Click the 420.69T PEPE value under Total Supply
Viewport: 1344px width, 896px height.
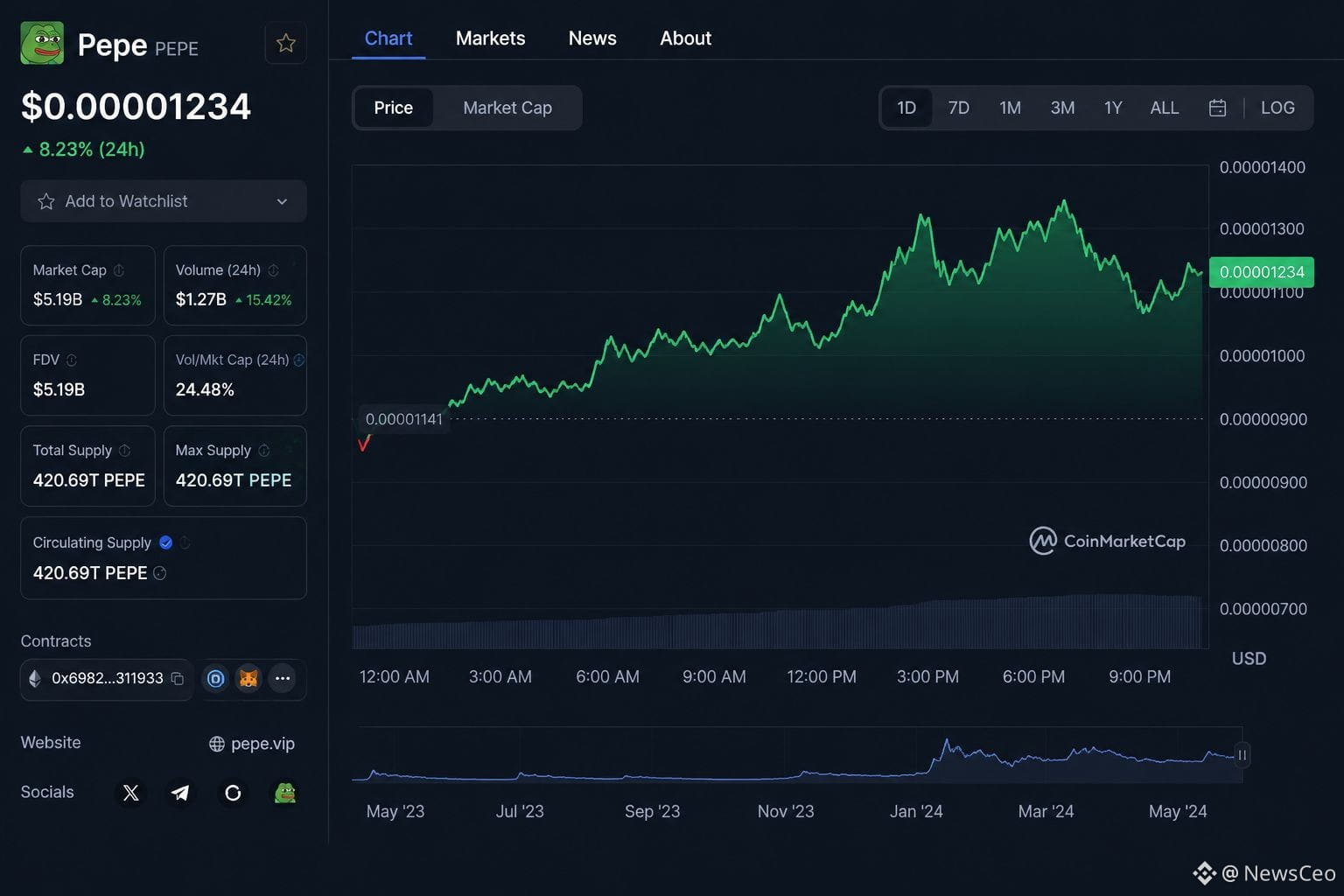(x=89, y=480)
